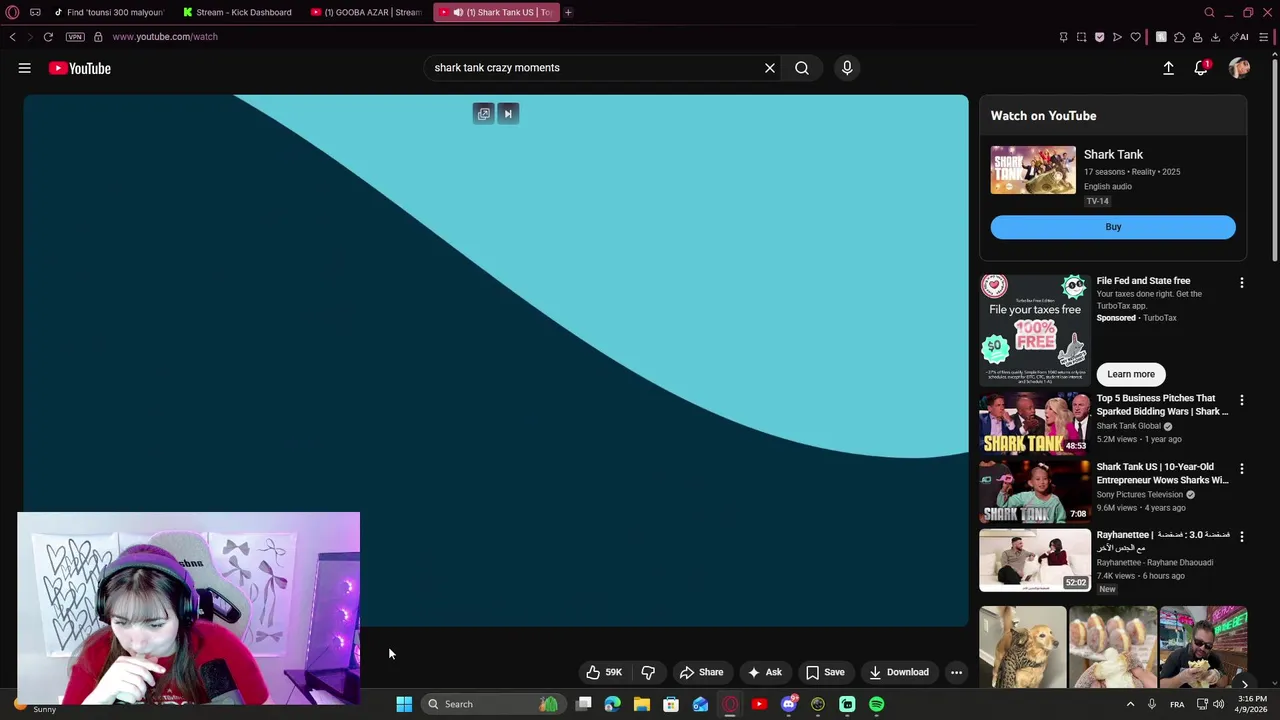This screenshot has width=1280, height=720.
Task: Open more actions three-dot menu under video
Action: point(956,672)
